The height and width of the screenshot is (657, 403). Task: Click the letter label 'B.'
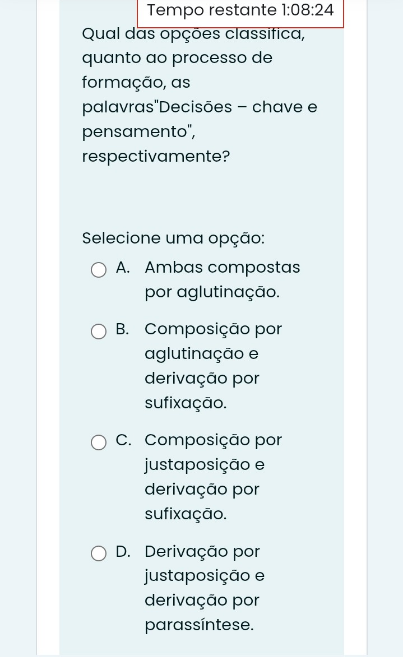(x=122, y=329)
